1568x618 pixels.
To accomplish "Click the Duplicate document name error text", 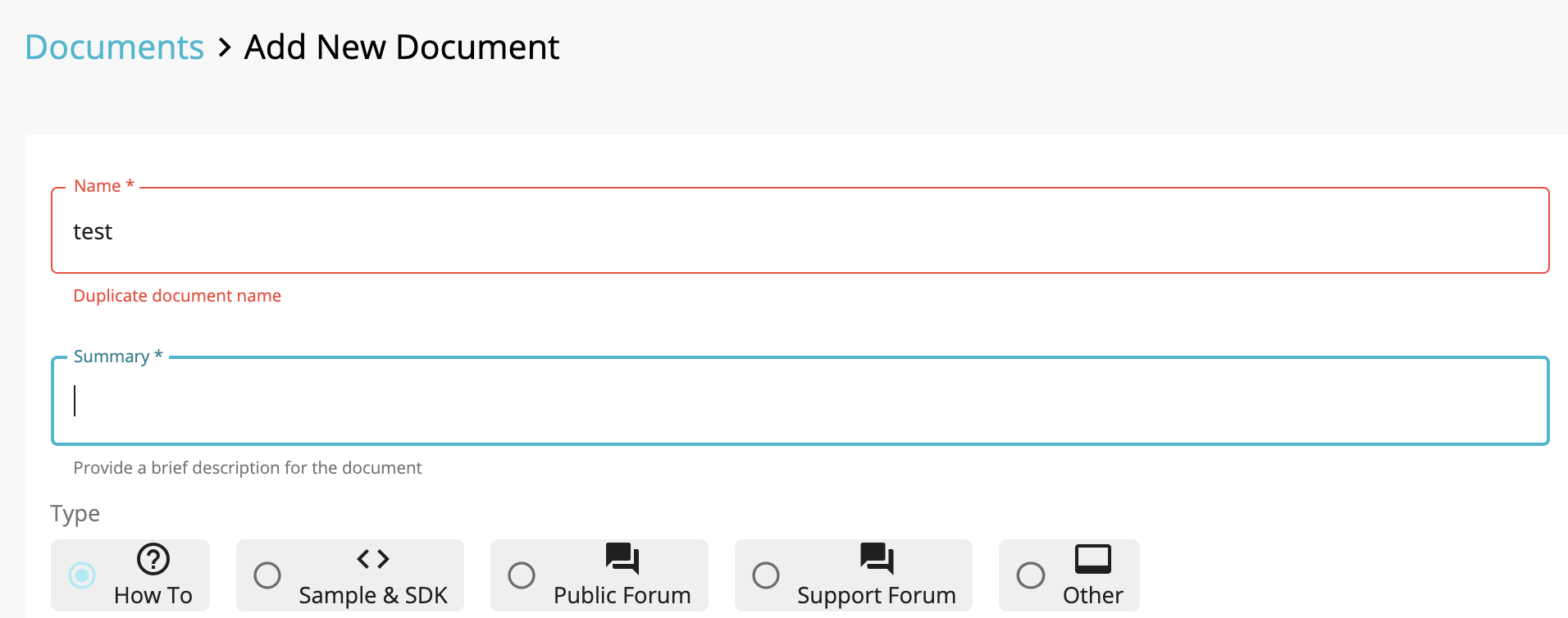I will coord(177,295).
